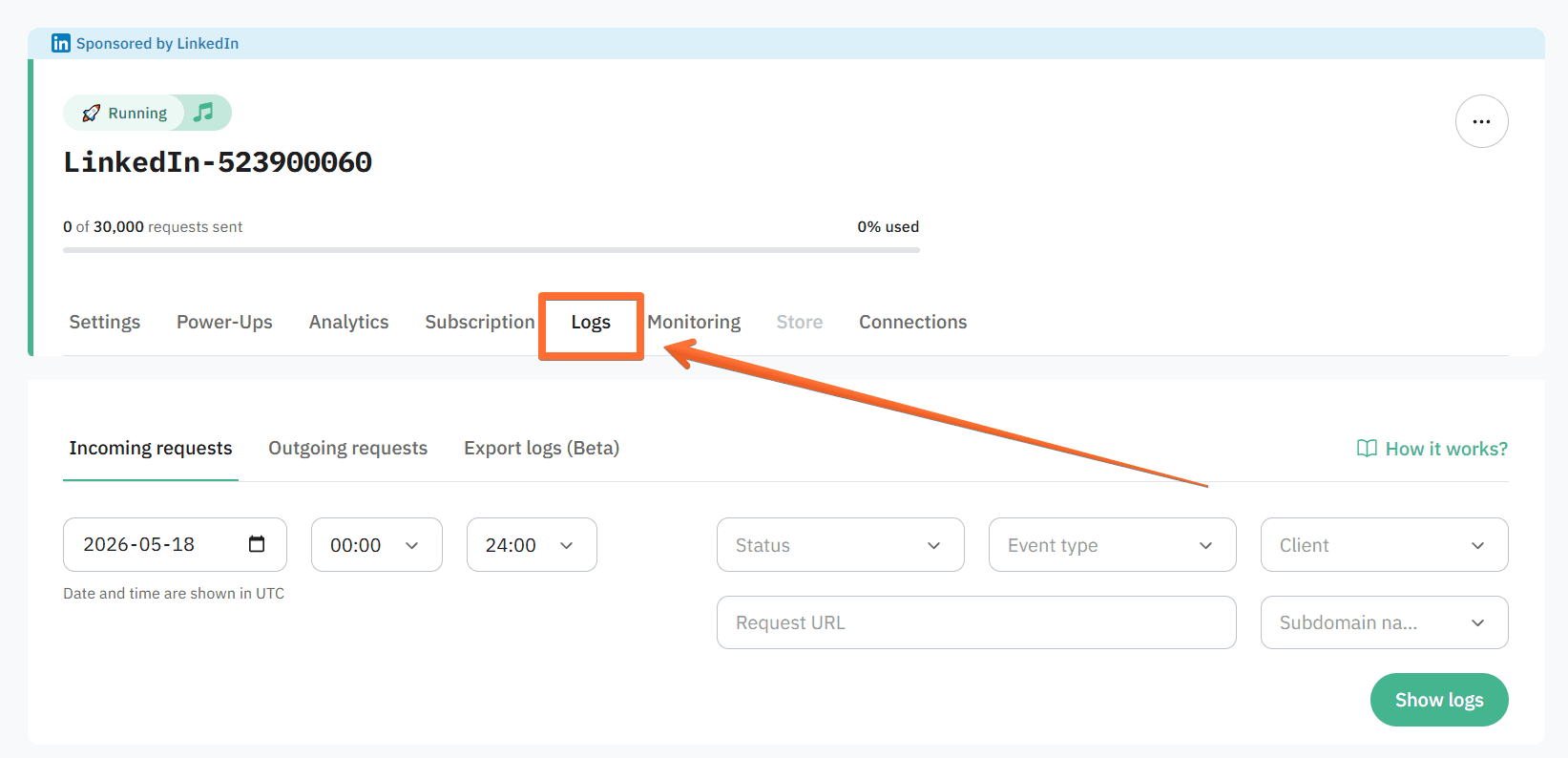Open the three-dot more options menu
This screenshot has height=758, width=1568.
coord(1481,121)
